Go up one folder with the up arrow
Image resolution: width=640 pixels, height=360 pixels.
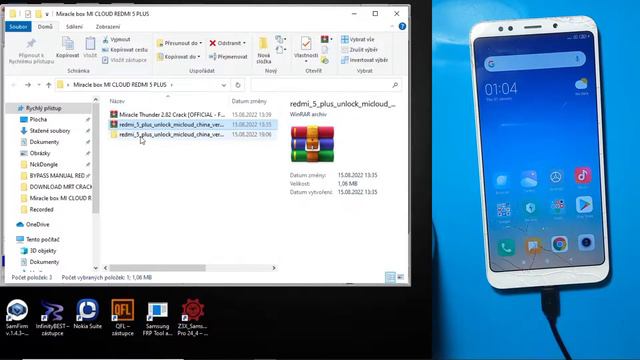pyautogui.click(x=49, y=85)
